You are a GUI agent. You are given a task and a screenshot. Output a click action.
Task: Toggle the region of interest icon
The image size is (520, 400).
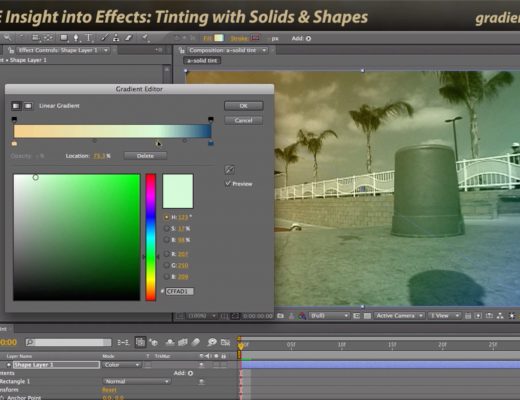click(356, 316)
